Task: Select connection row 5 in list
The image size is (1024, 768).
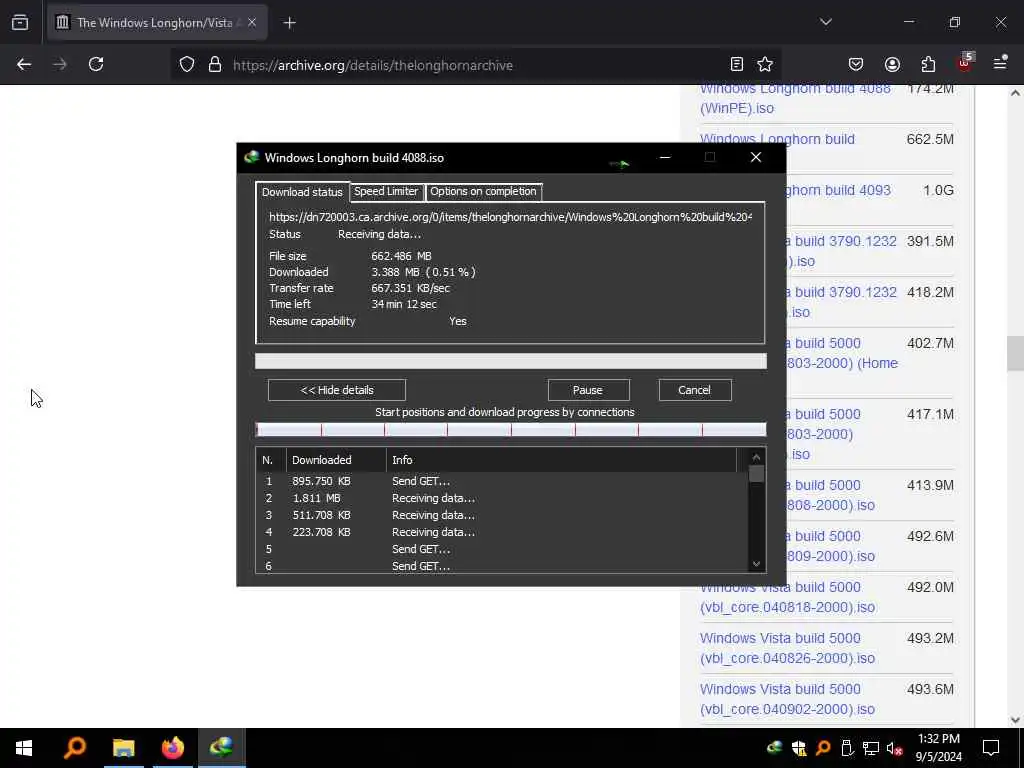Action: tap(502, 549)
